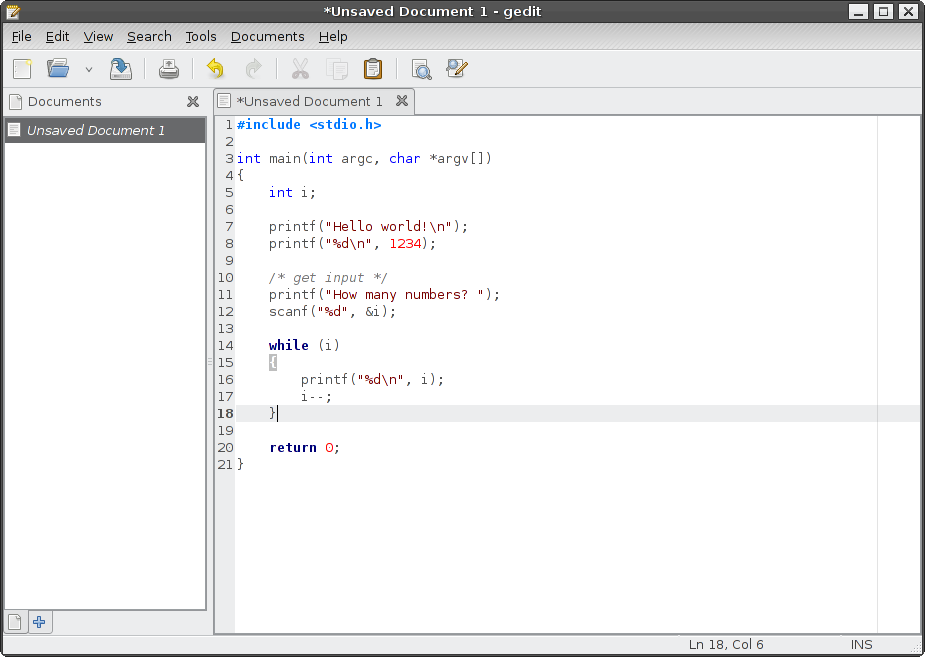
Task: Open the Documents menu
Action: [267, 36]
